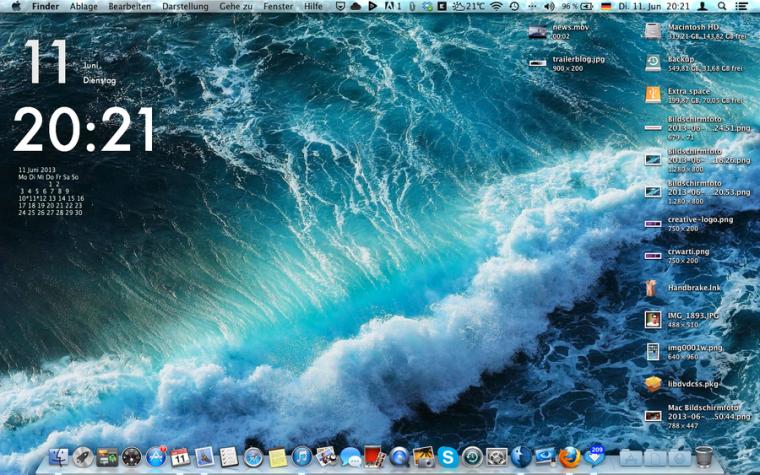Click the Wi-Fi status icon
Viewport: 760px width, 475px height.
(496, 6)
